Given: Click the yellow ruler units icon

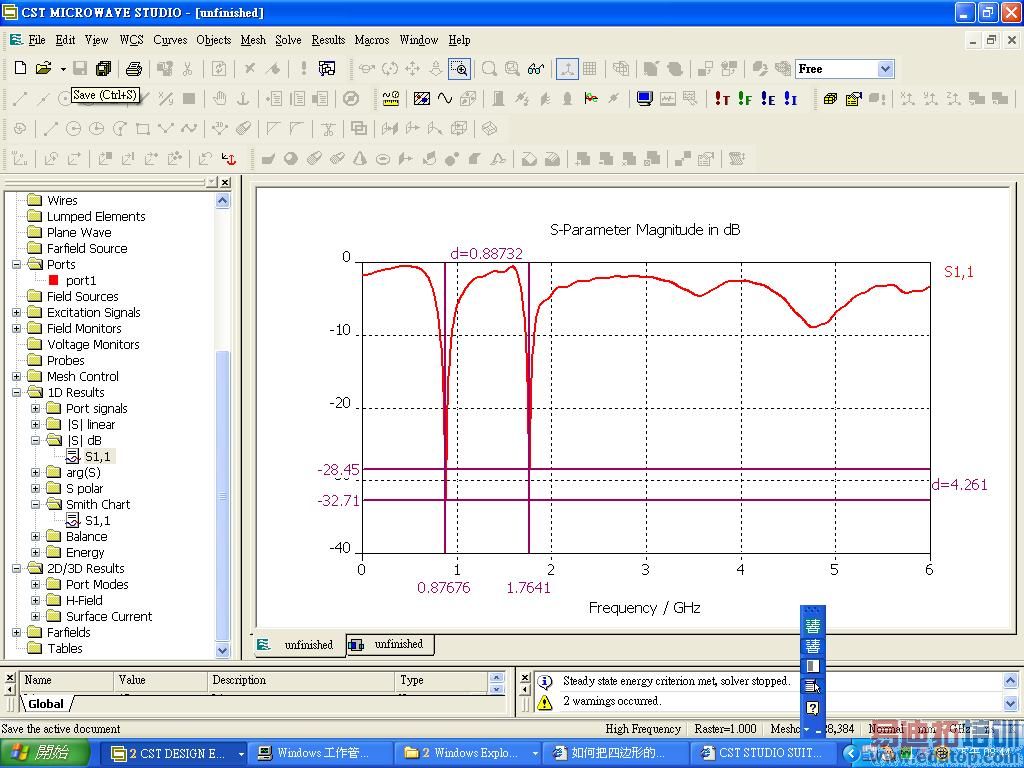Looking at the screenshot, I should [x=391, y=99].
